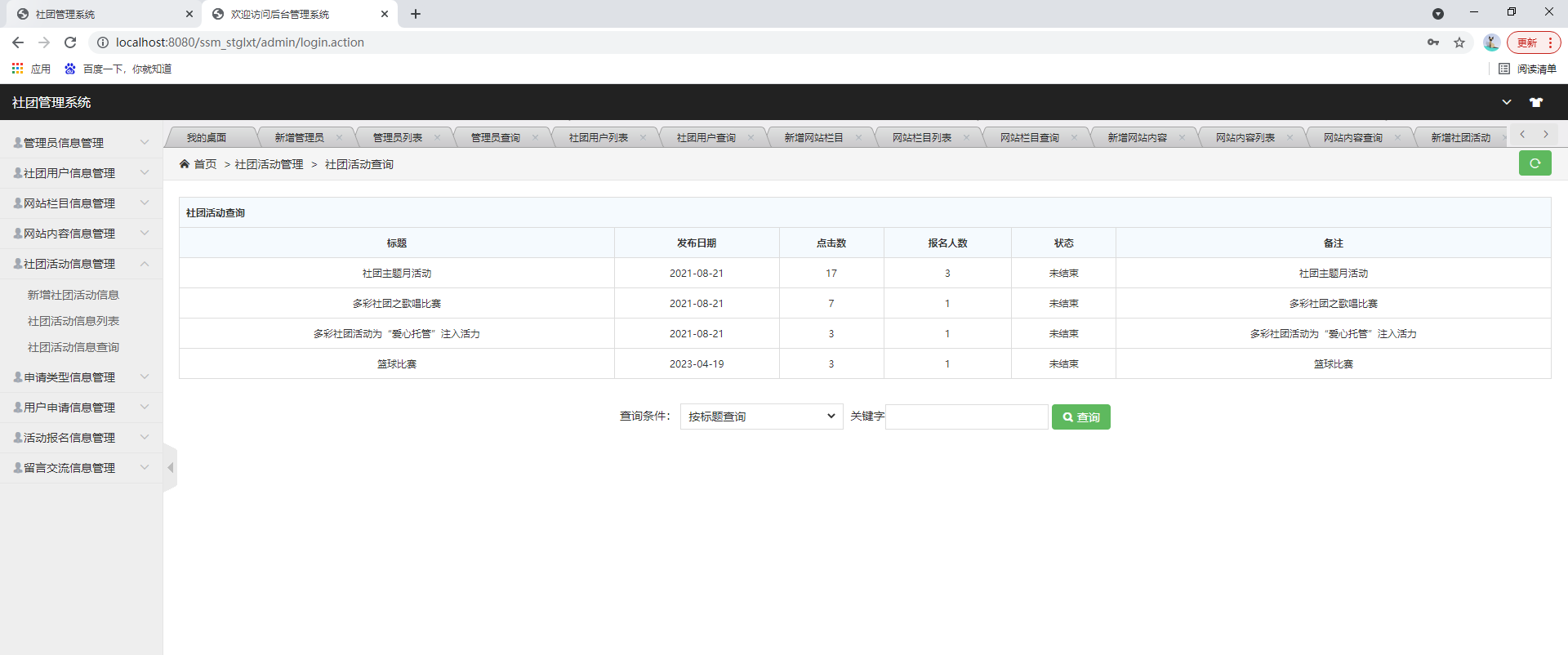The image size is (1568, 655).
Task: Click the 点击数 column header
Action: point(831,243)
